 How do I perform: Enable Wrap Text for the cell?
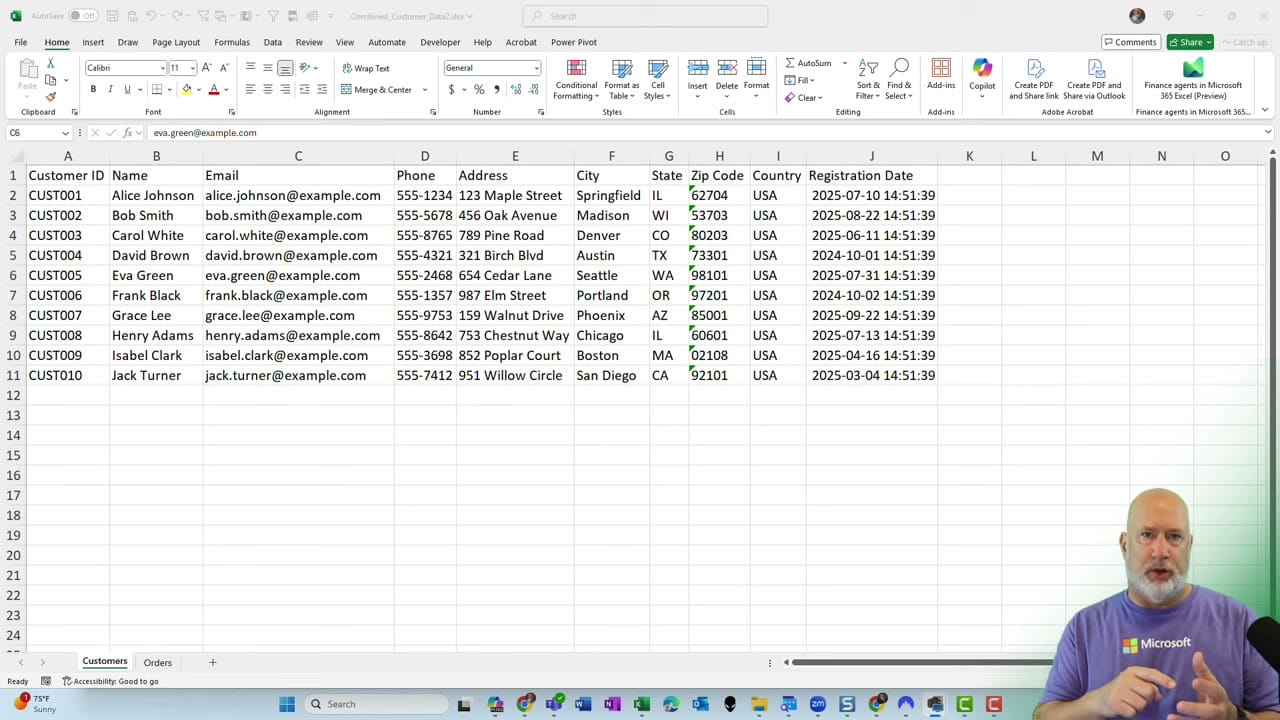tap(366, 68)
